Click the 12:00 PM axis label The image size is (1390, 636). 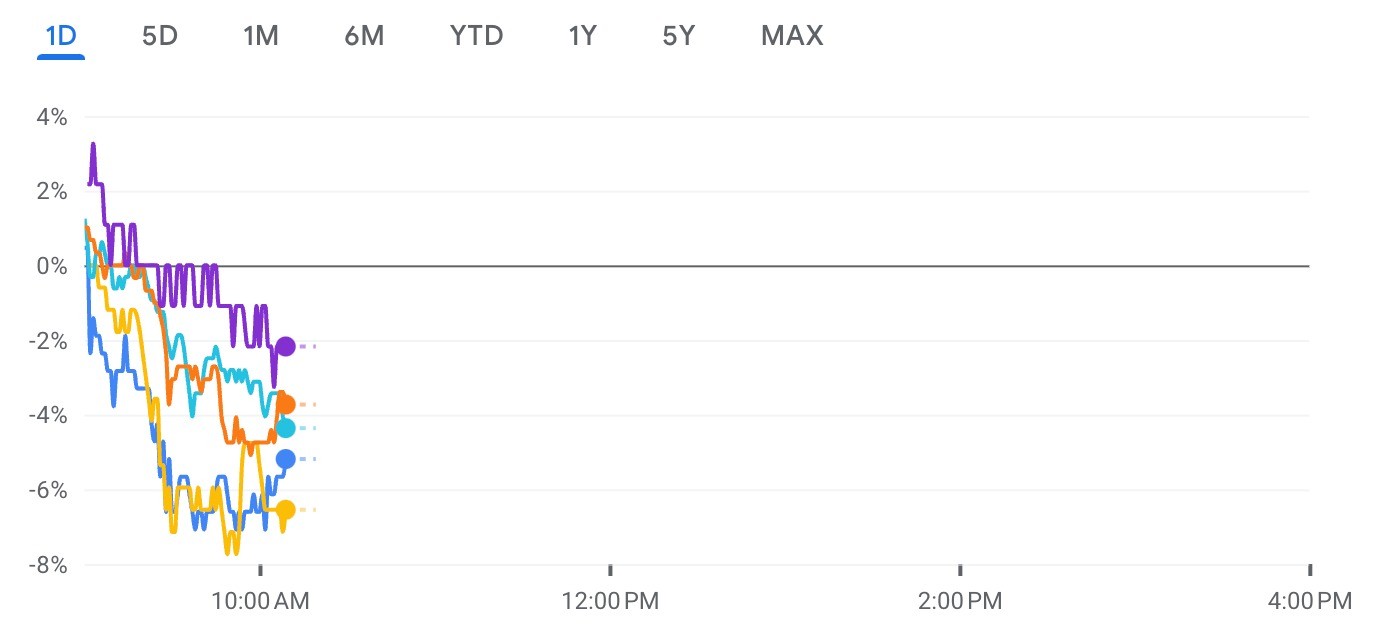click(x=610, y=601)
